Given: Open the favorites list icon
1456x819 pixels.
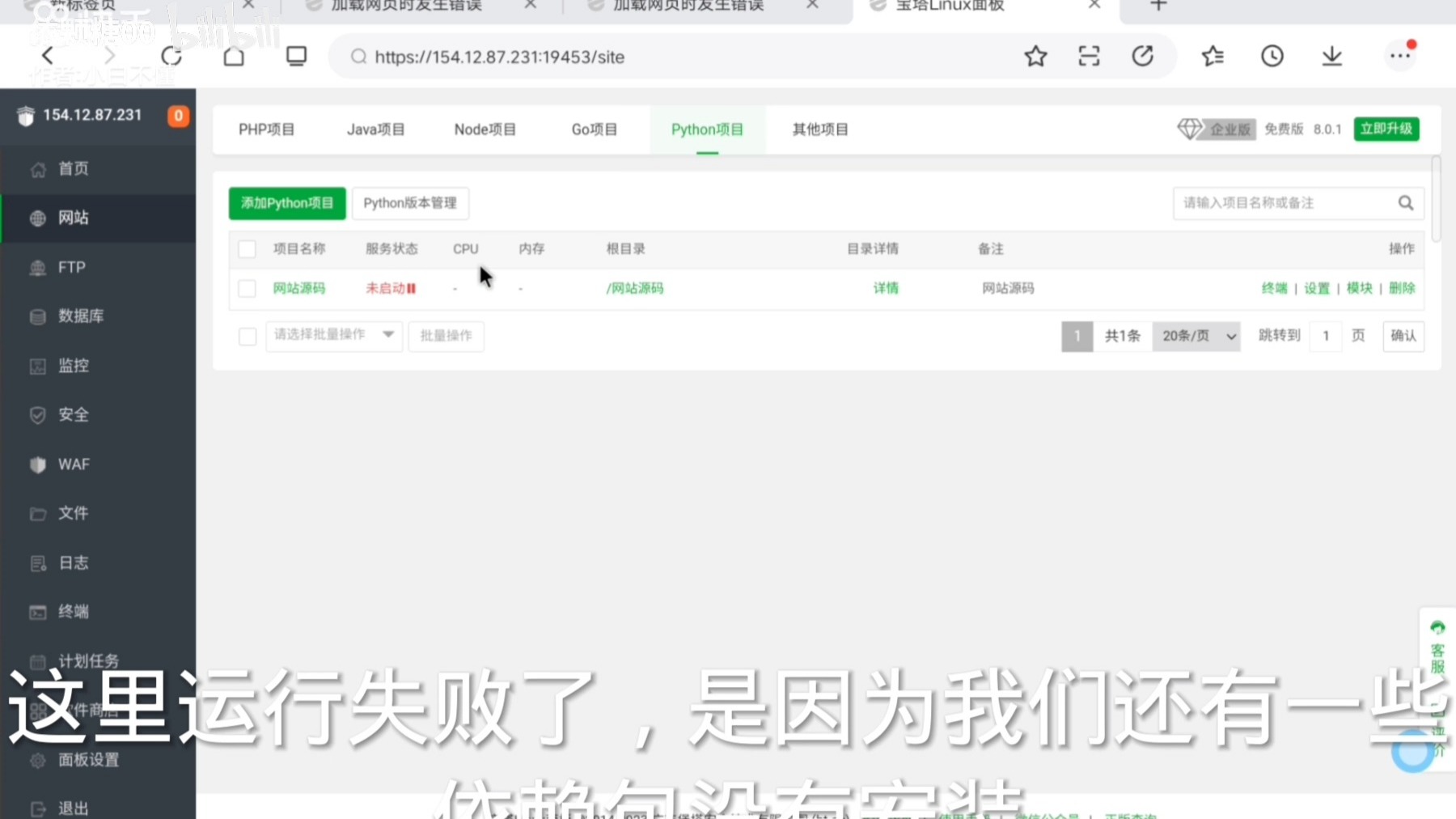Looking at the screenshot, I should coord(1213,56).
